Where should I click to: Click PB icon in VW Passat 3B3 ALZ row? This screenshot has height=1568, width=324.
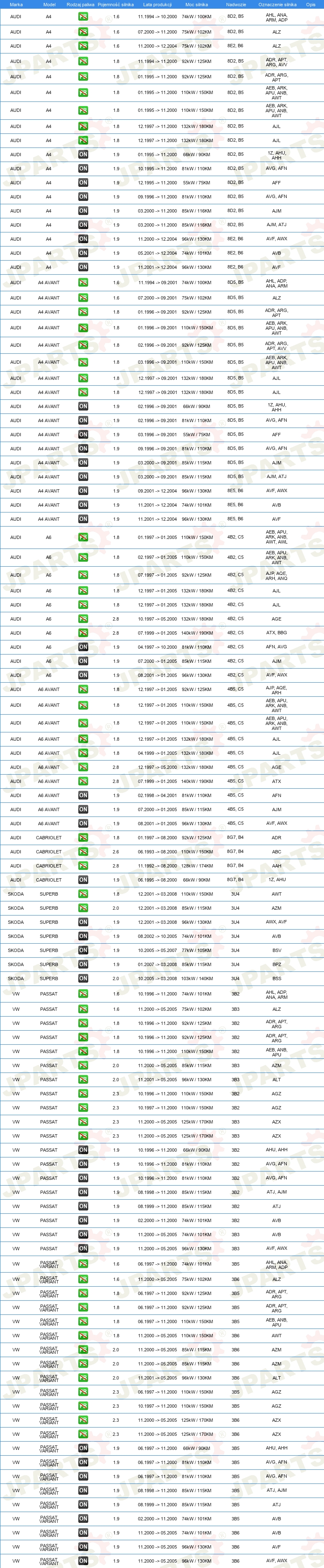click(x=83, y=1009)
